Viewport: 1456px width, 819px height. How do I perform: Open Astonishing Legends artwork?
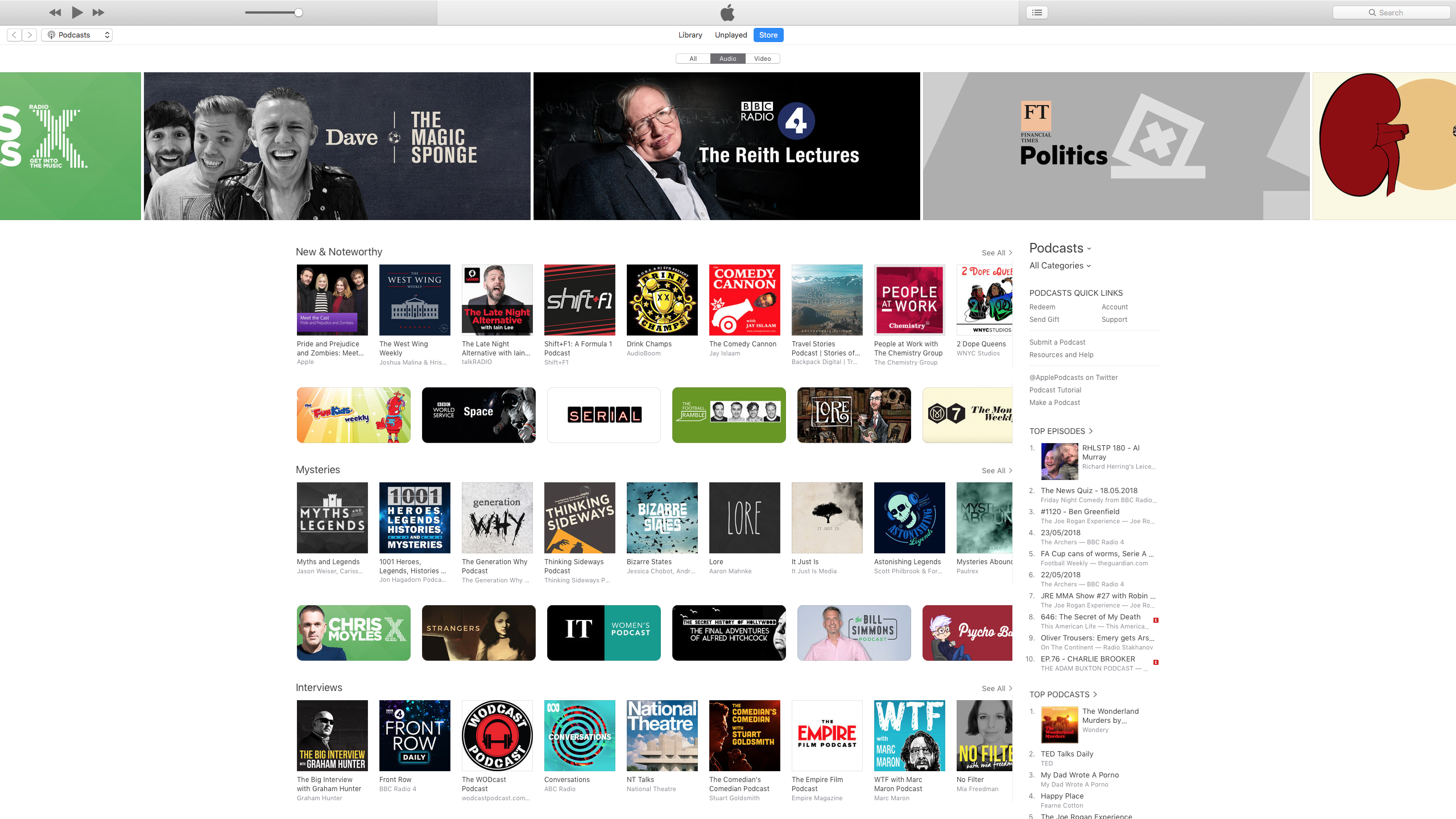tap(909, 518)
